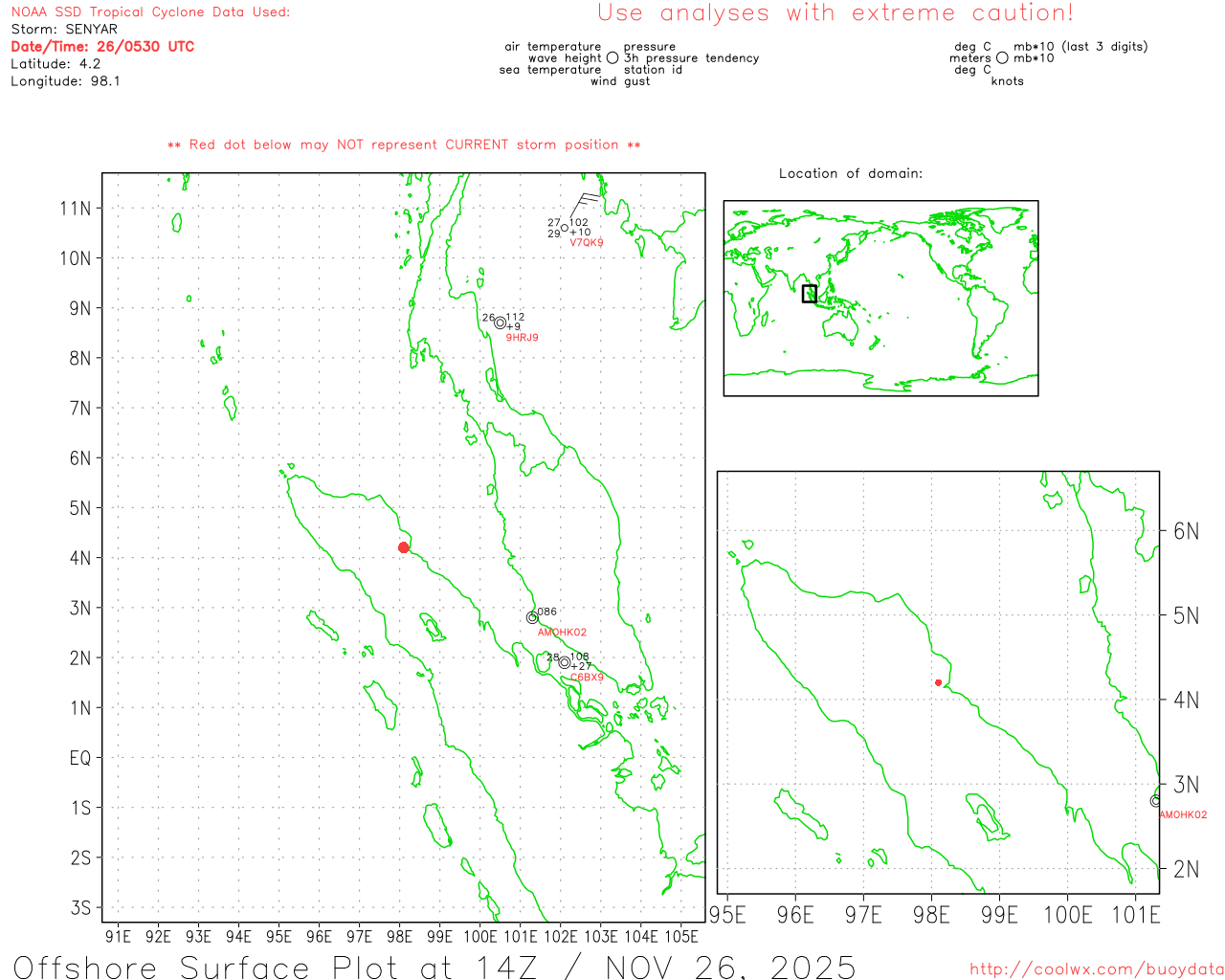Click the C6BX9 station circle marker
1225x980 pixels.
coord(565,662)
